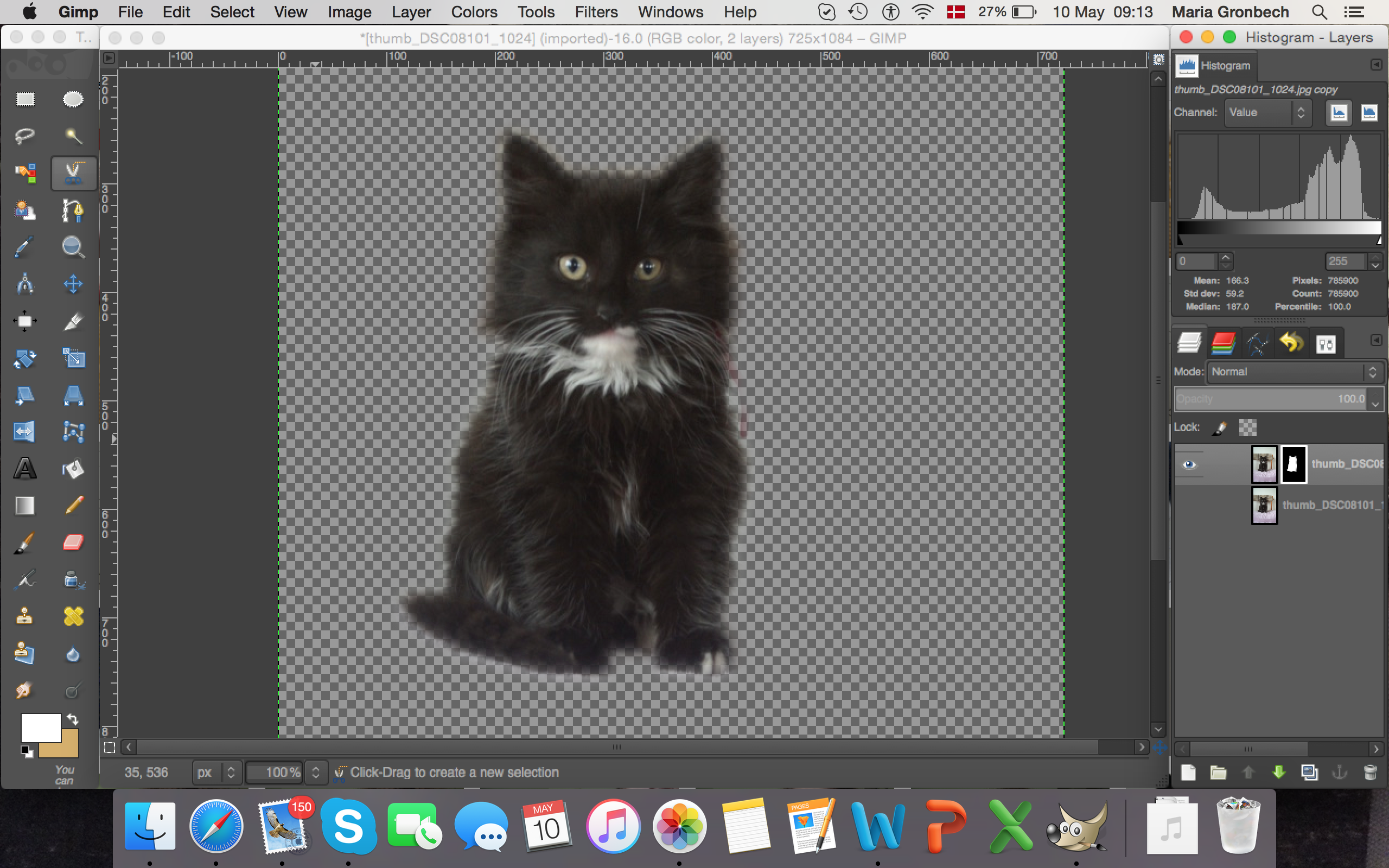Screen dimensions: 1389x868
Task: Select the Text tool
Action: point(24,468)
